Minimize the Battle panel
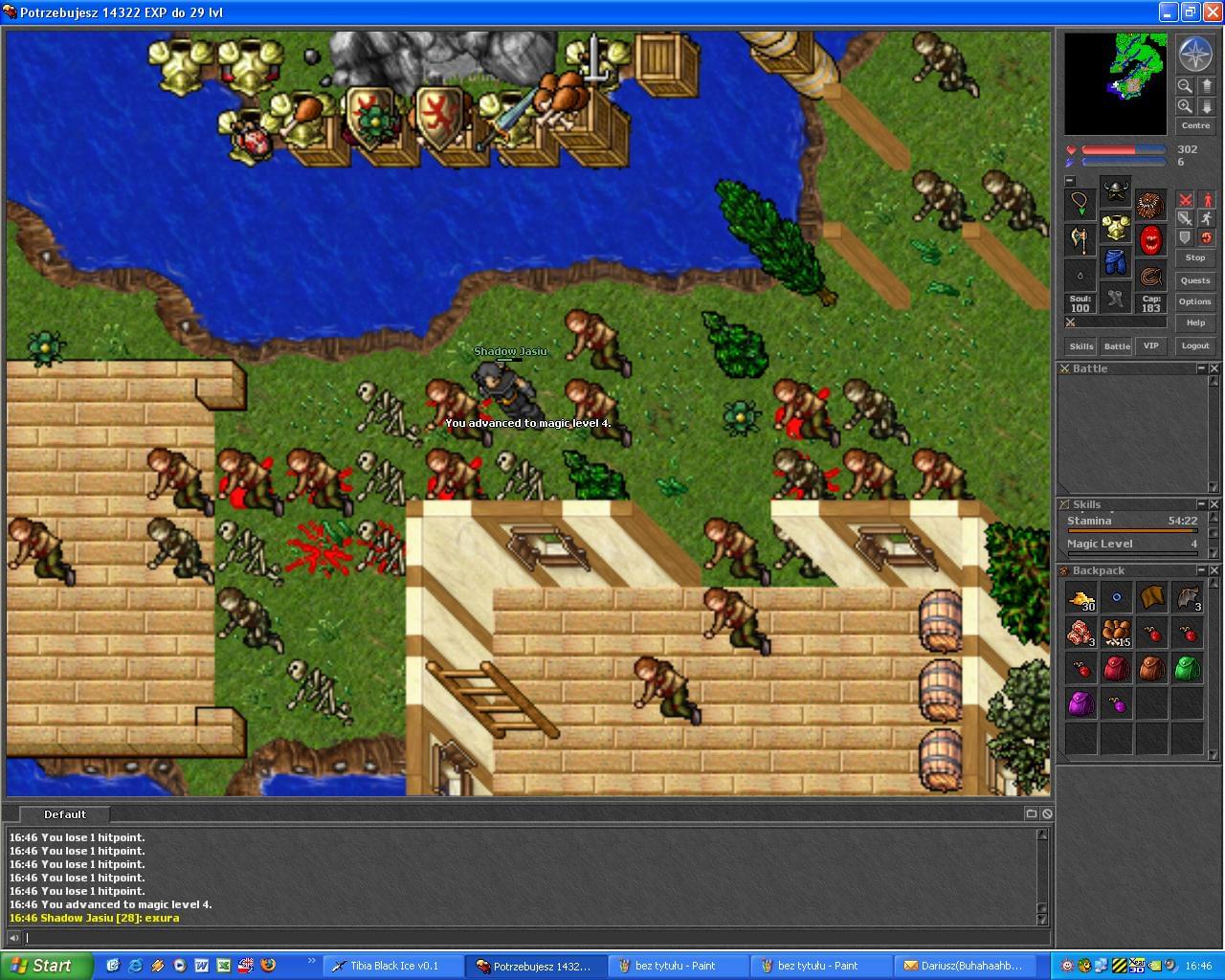Screen dimensions: 1225x980 pyautogui.click(x=1202, y=368)
